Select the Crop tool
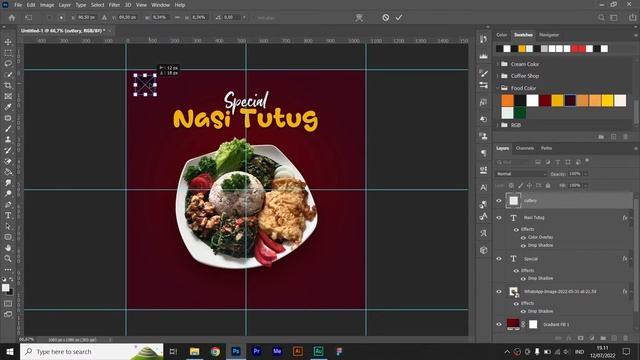 pos(8,85)
